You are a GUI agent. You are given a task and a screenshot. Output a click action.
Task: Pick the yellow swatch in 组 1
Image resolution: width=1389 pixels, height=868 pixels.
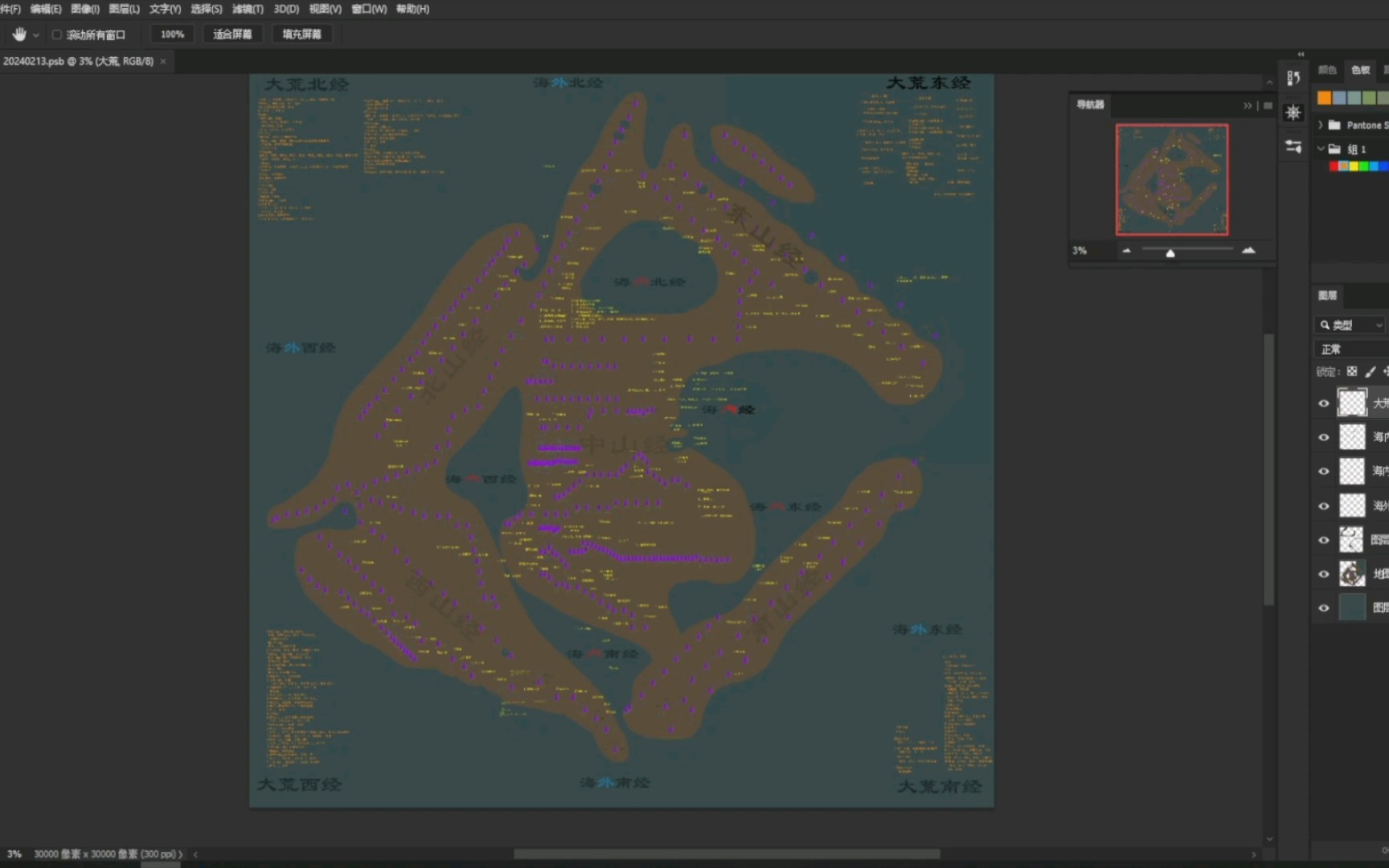point(1354,166)
